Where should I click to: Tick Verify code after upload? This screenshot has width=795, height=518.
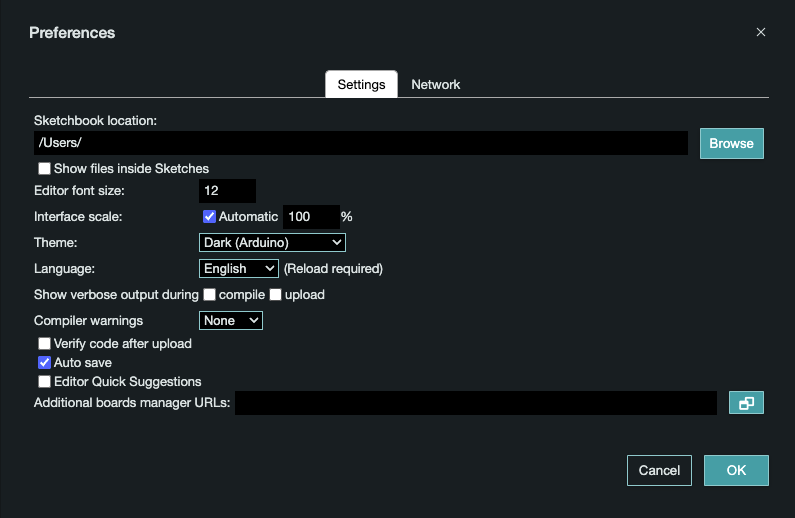coord(45,344)
